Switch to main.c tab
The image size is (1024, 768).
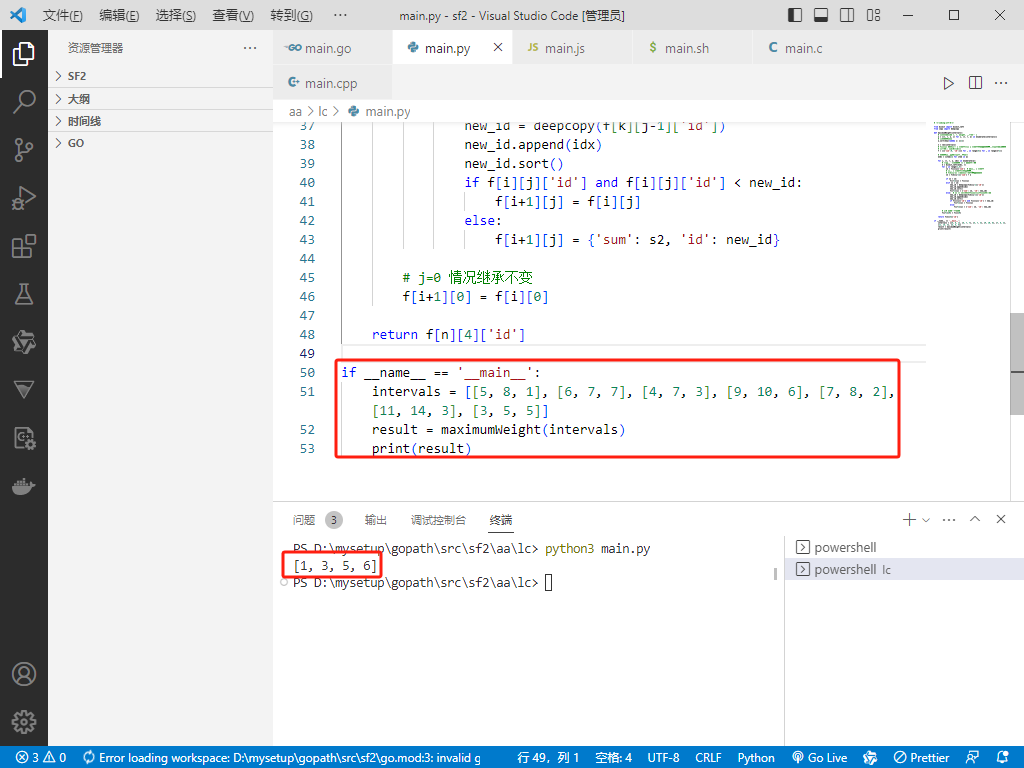(x=812, y=48)
